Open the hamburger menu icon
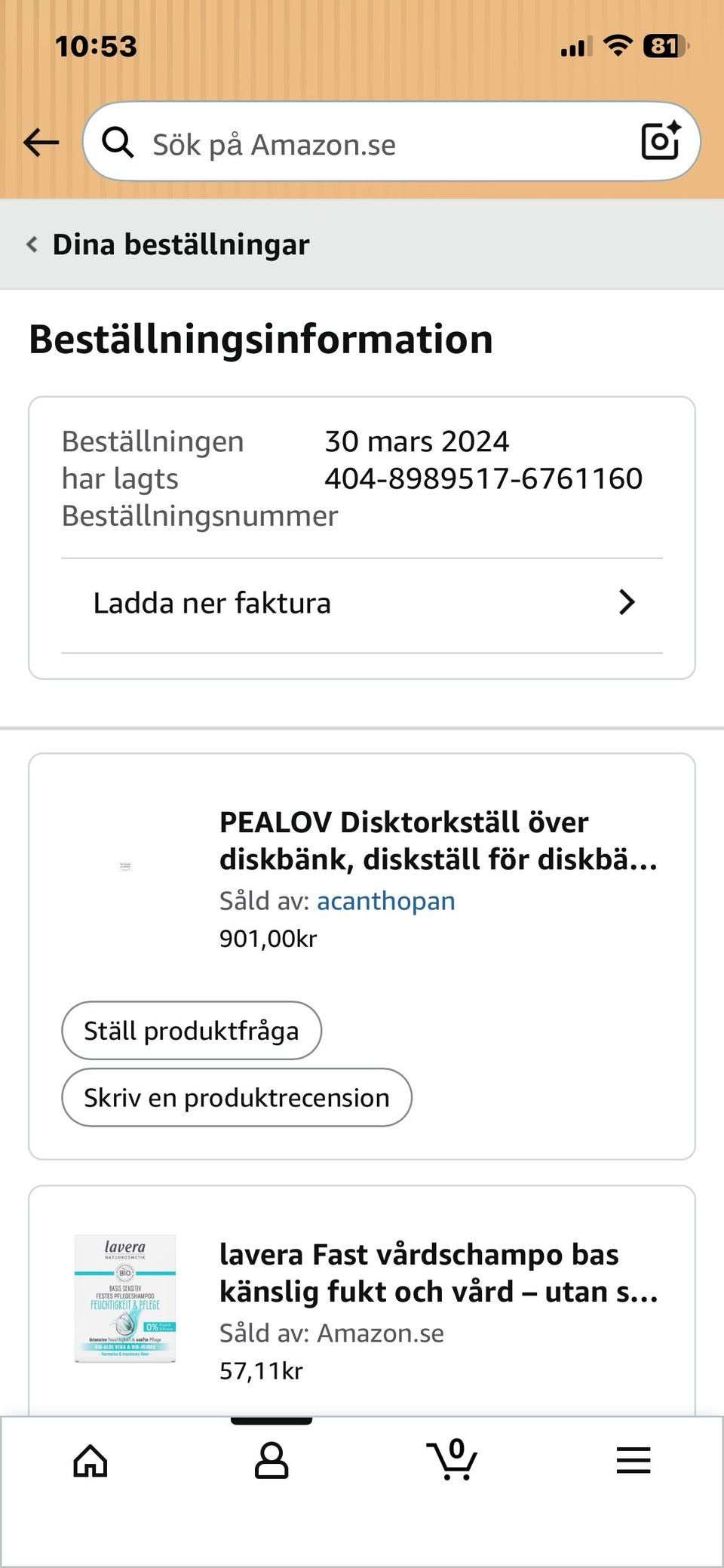 pyautogui.click(x=633, y=1461)
